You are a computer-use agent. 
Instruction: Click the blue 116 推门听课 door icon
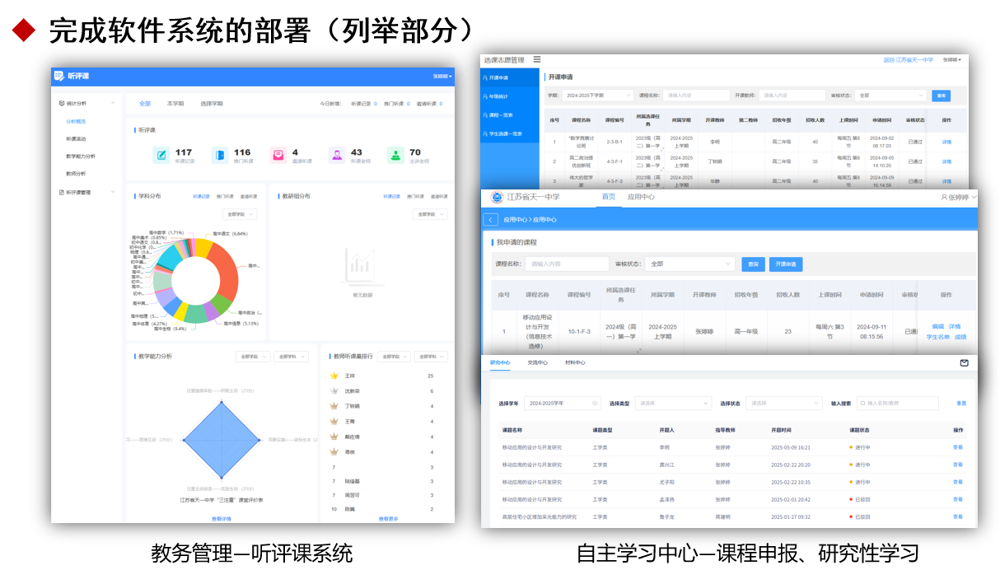coord(220,155)
